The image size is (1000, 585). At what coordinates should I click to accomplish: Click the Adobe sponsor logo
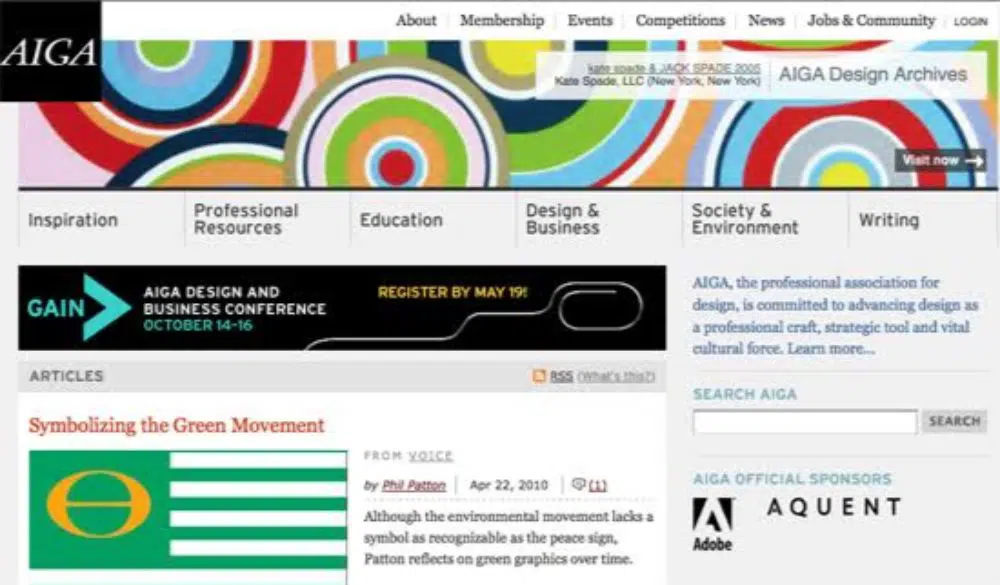tap(712, 524)
